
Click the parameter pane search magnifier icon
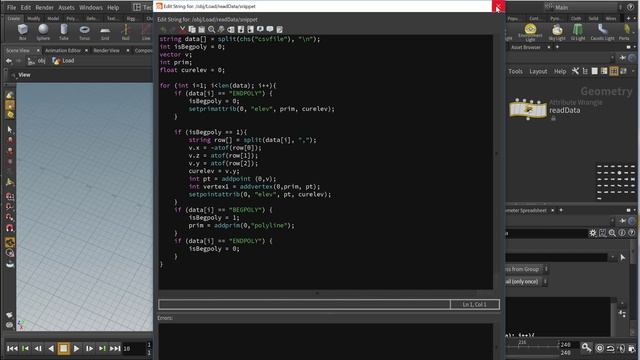[x=612, y=233]
